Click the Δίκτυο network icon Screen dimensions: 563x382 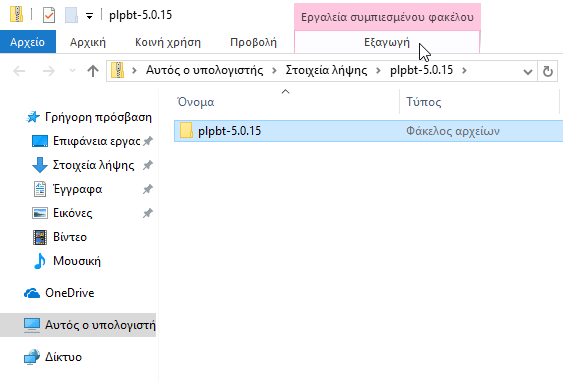pyautogui.click(x=32, y=357)
